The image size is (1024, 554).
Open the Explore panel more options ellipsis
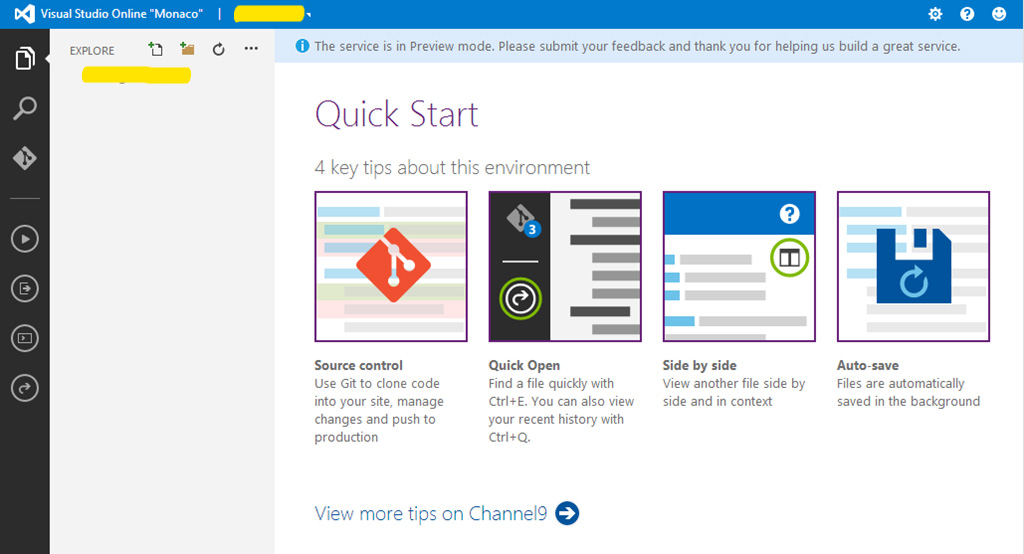(x=251, y=48)
